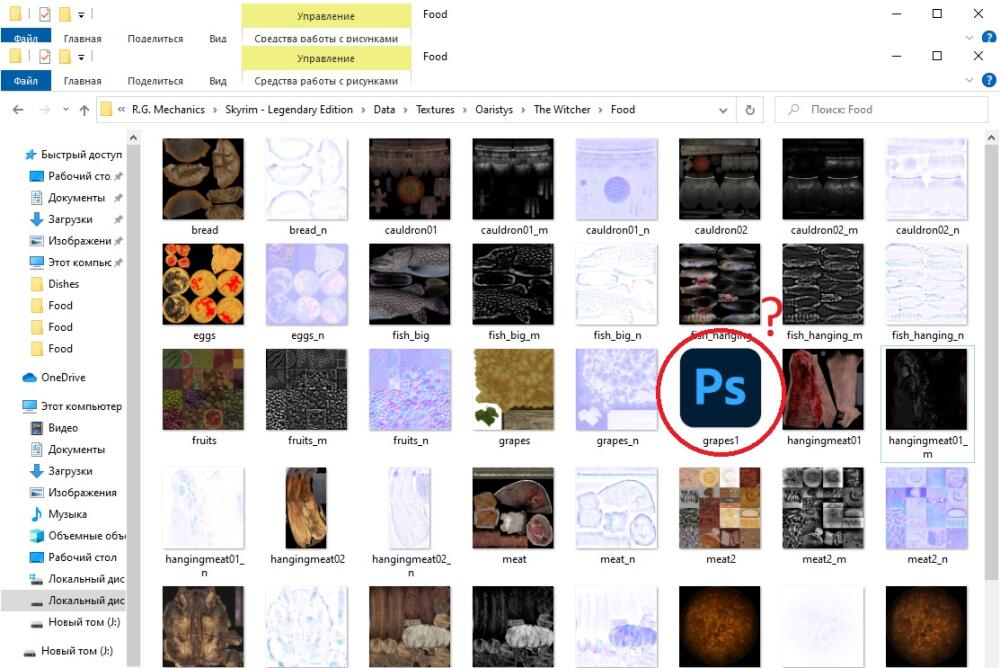Screen dimensions: 1000x668
Task: Click the properties icon in quick access toolbar
Action: click(x=45, y=57)
